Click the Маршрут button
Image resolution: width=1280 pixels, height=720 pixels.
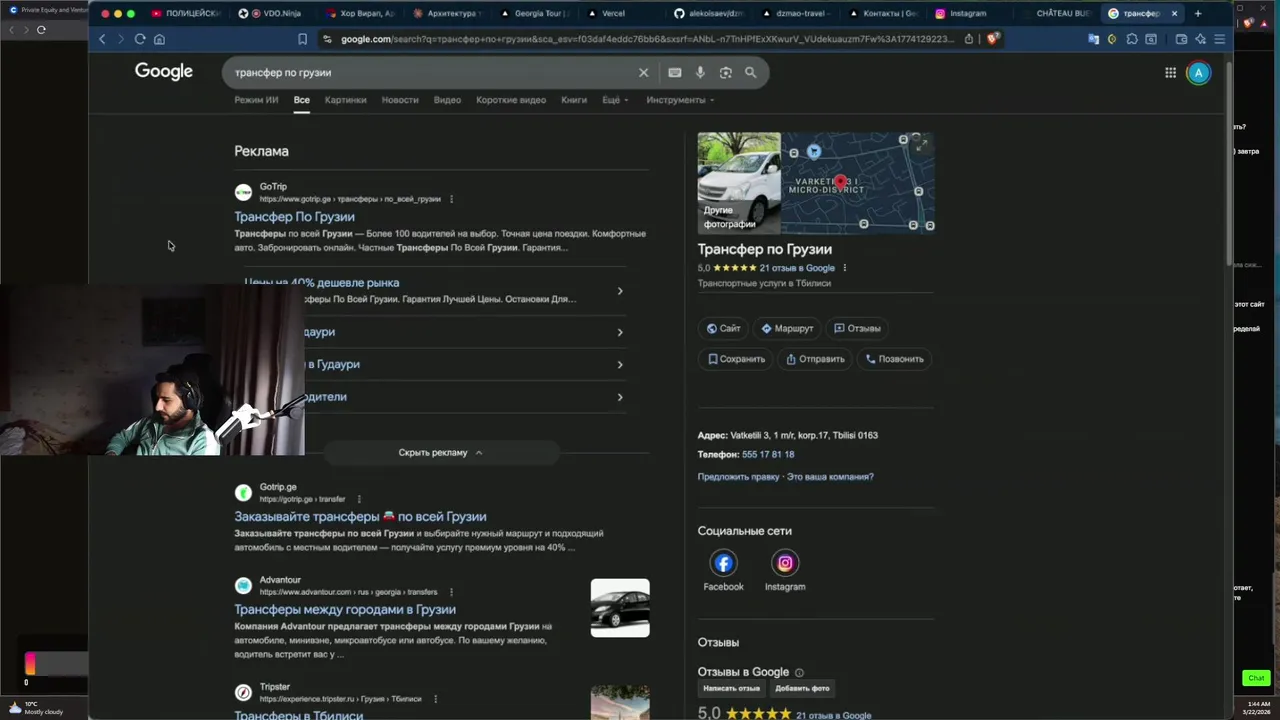coord(787,328)
